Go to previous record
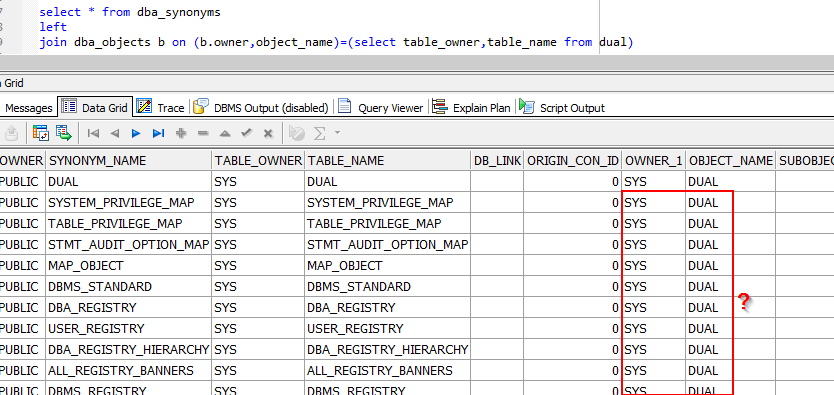834x395 pixels. pos(114,133)
